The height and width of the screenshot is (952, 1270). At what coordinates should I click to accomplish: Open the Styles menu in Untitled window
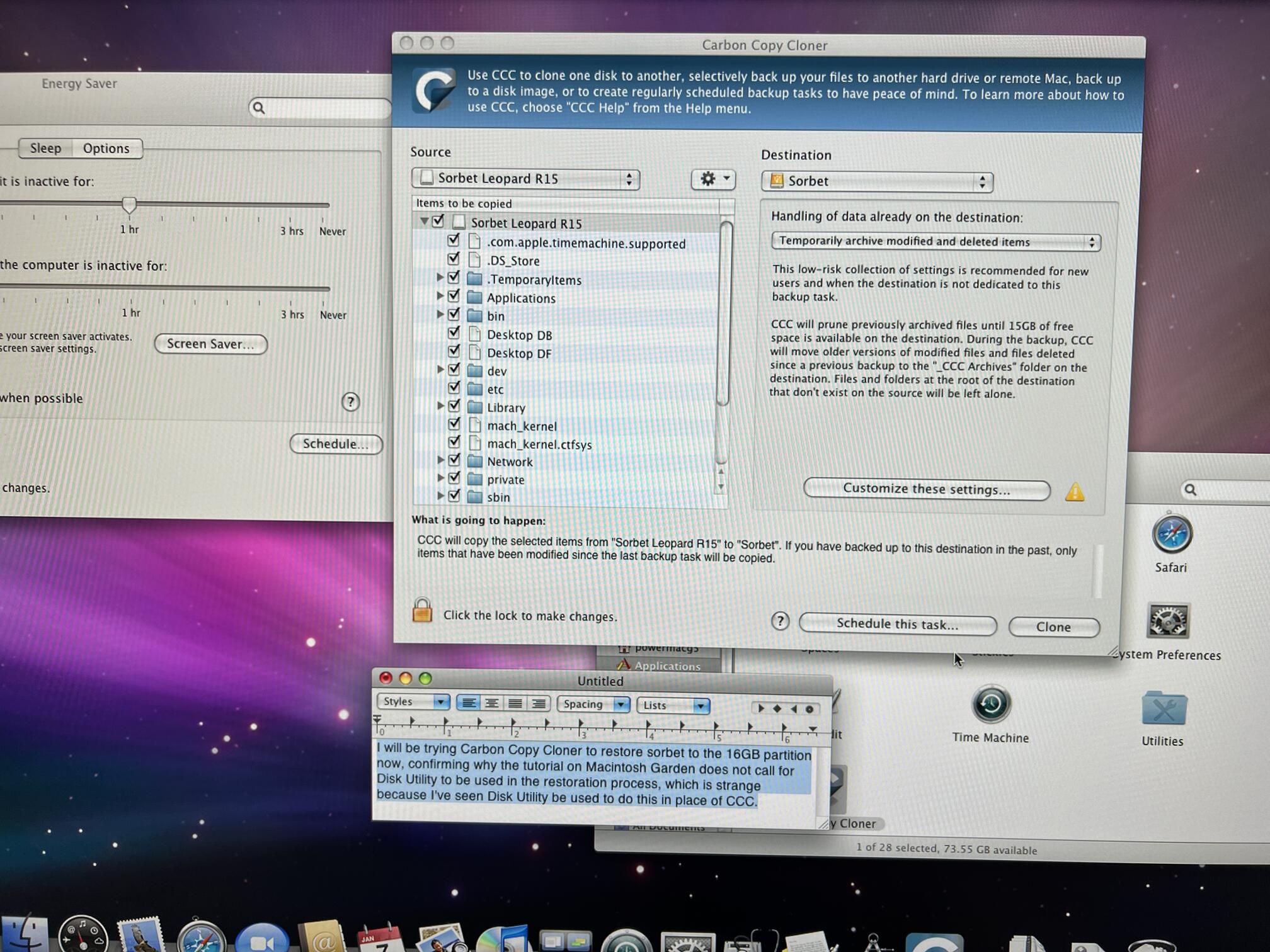pyautogui.click(x=413, y=701)
